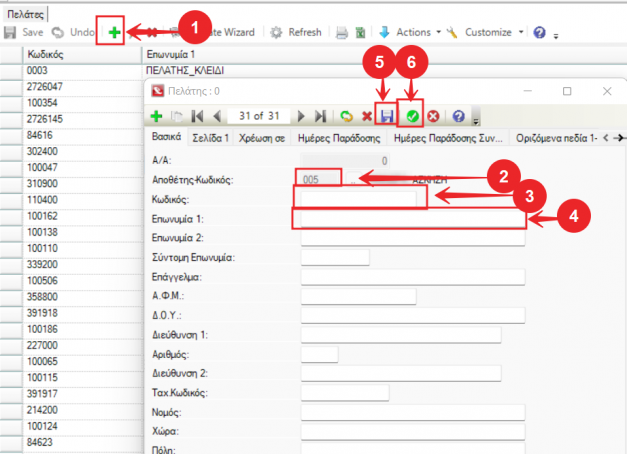
Task: Go to previous record in Πελάτης window
Action: 217,116
